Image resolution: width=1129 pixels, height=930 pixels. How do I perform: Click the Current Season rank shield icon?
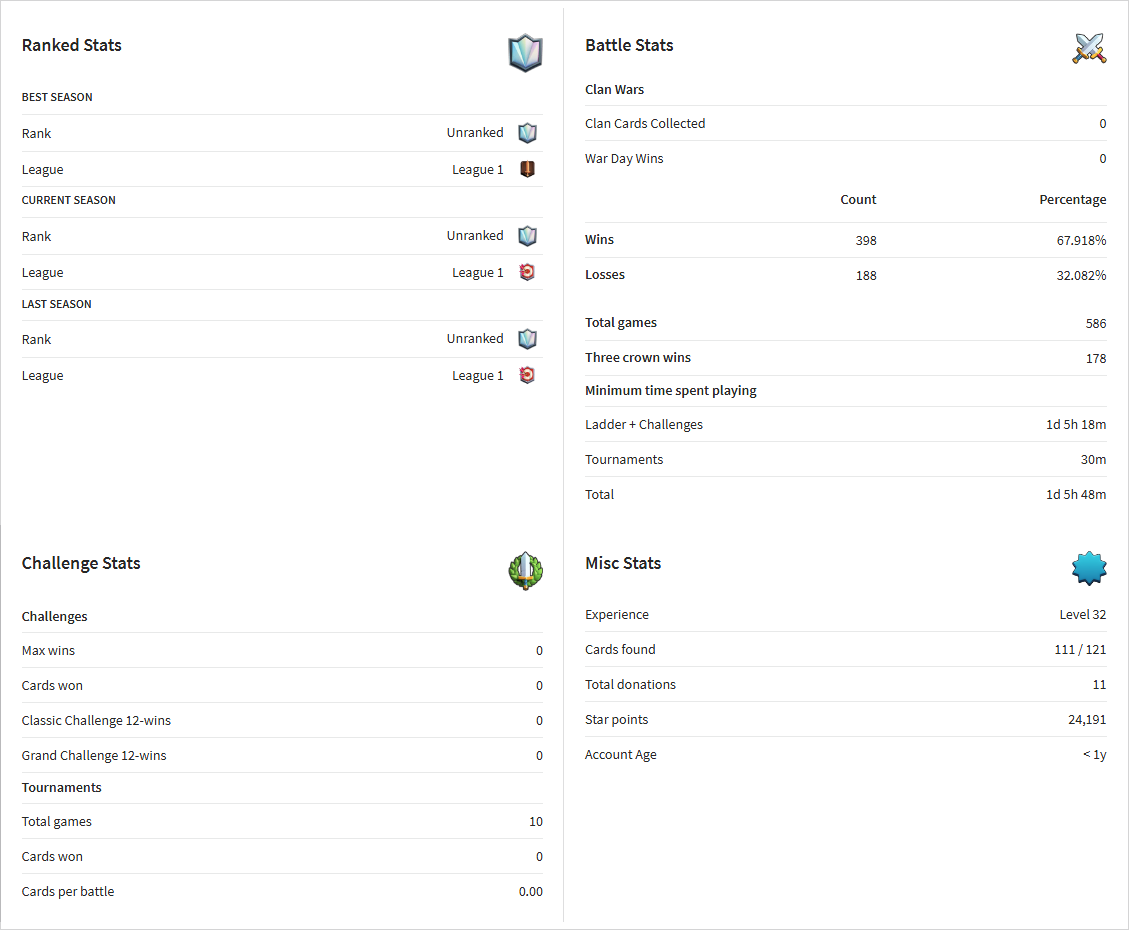coord(528,236)
